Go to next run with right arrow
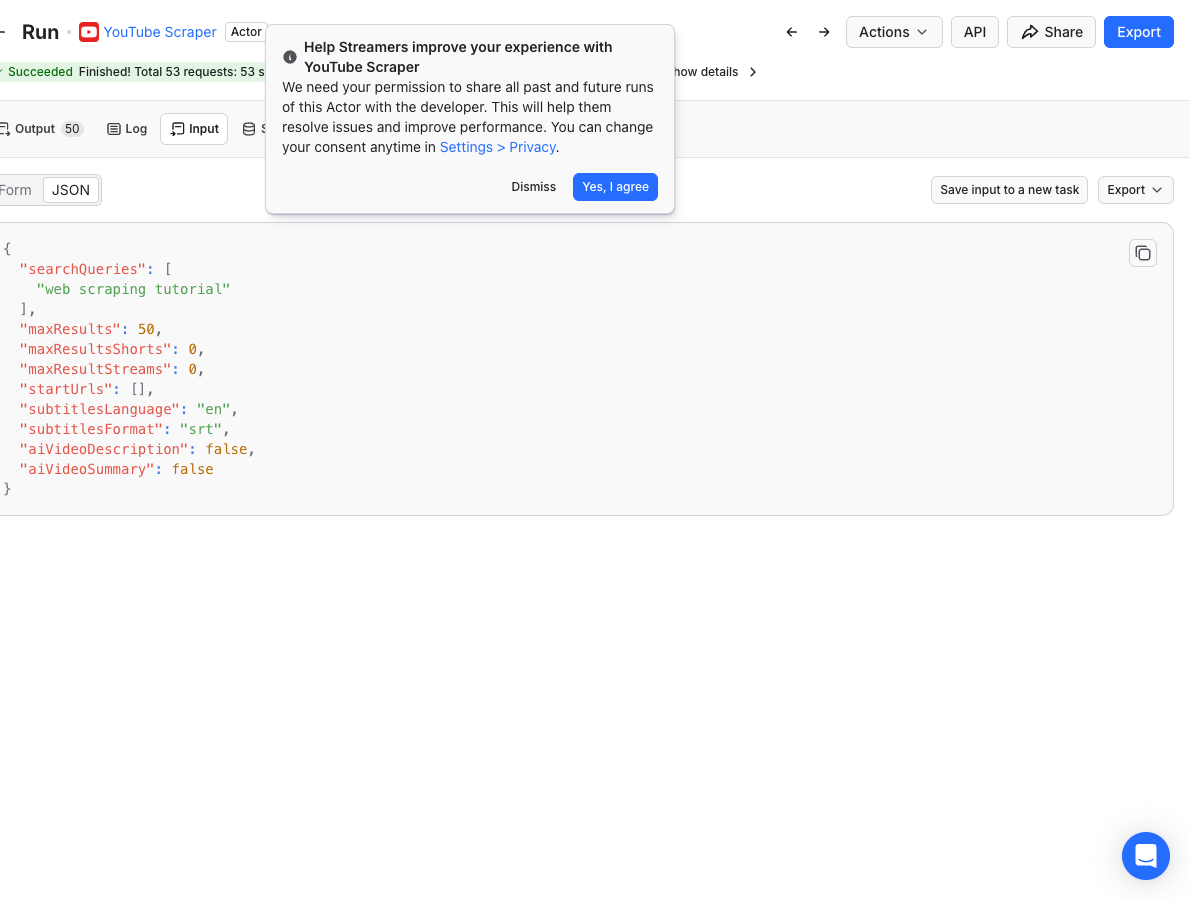 click(x=824, y=32)
